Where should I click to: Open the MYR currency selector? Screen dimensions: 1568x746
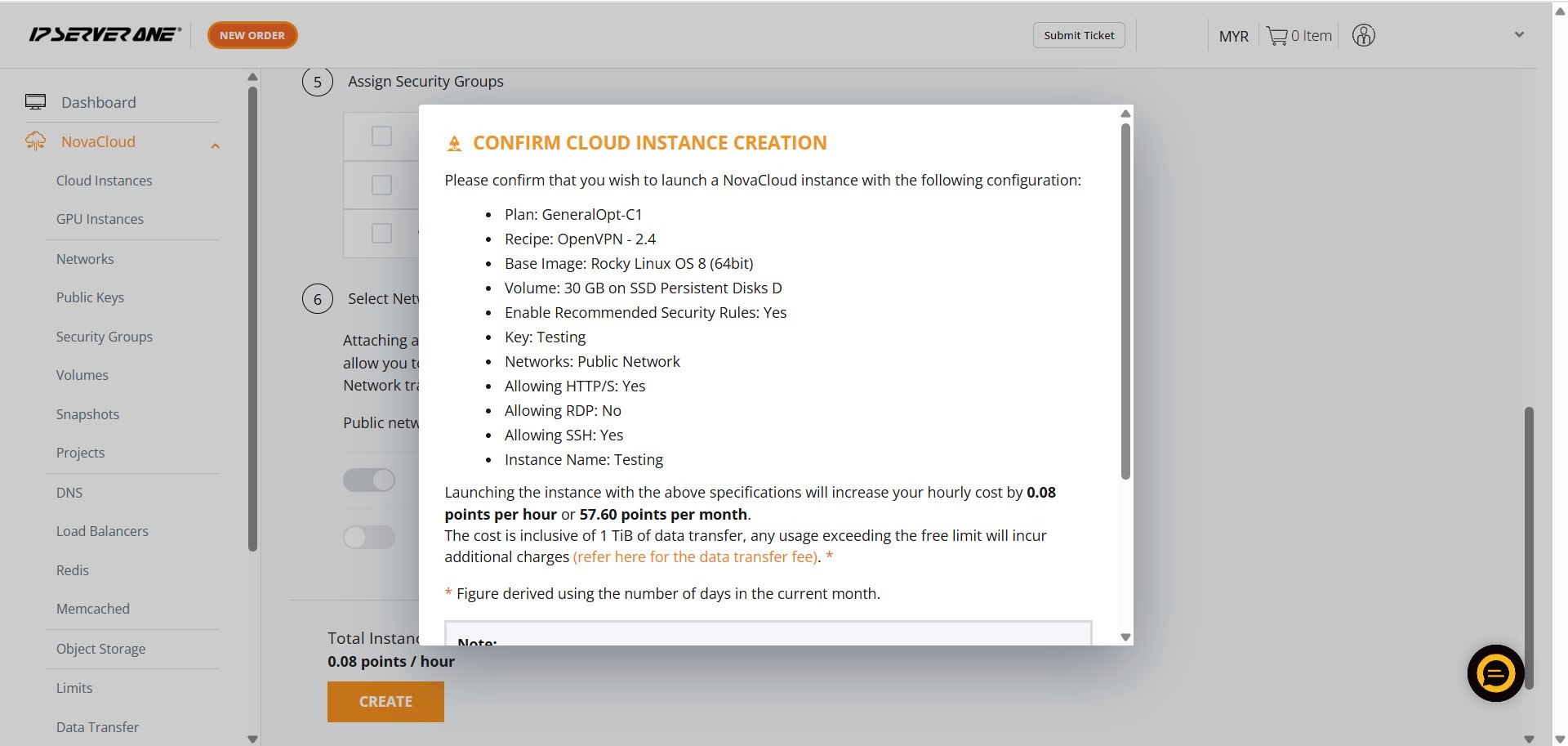pos(1233,36)
